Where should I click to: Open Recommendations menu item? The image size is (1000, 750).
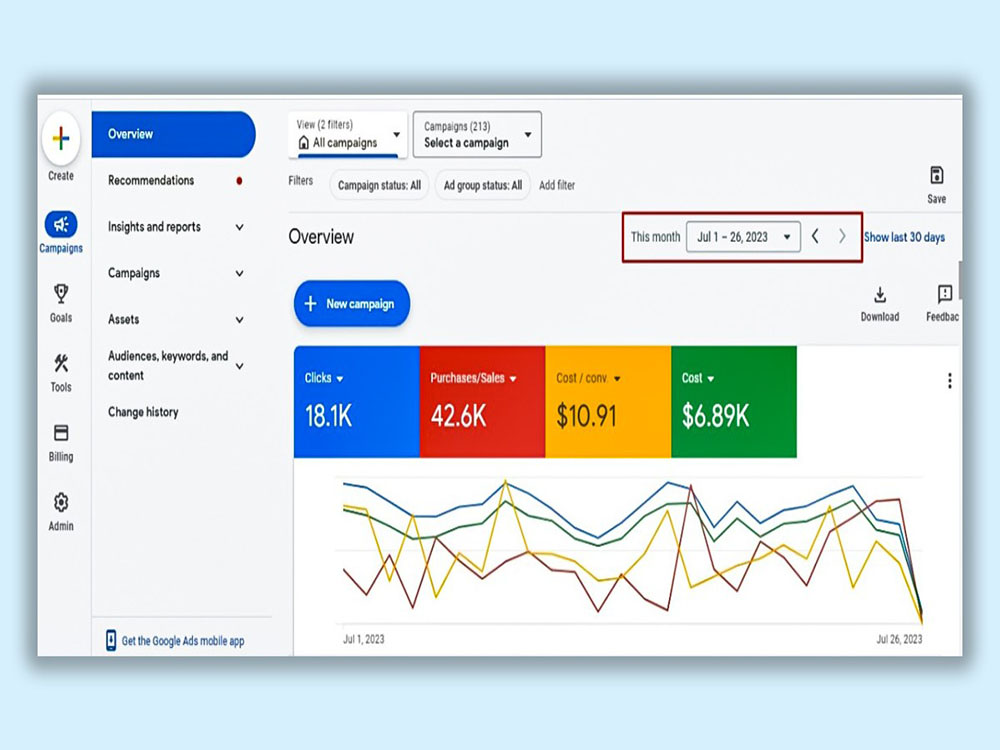tap(151, 180)
